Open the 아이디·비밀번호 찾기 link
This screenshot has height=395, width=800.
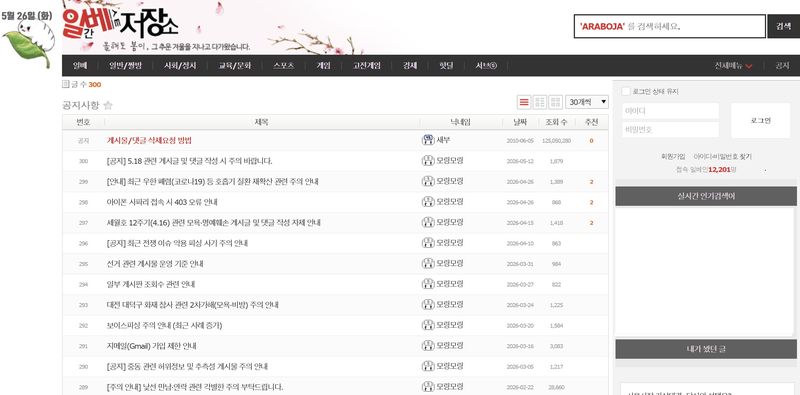[x=722, y=157]
